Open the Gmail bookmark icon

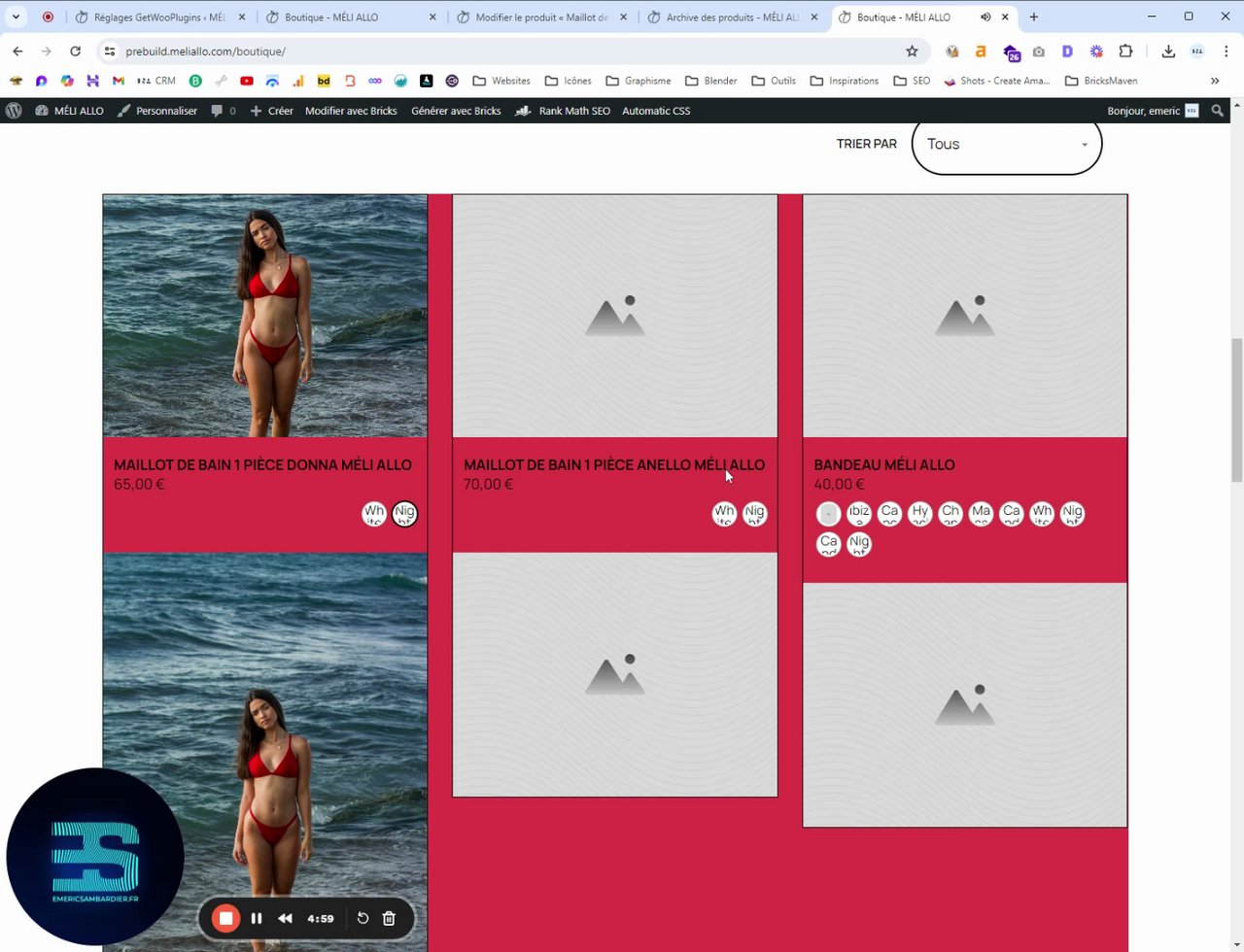119,81
